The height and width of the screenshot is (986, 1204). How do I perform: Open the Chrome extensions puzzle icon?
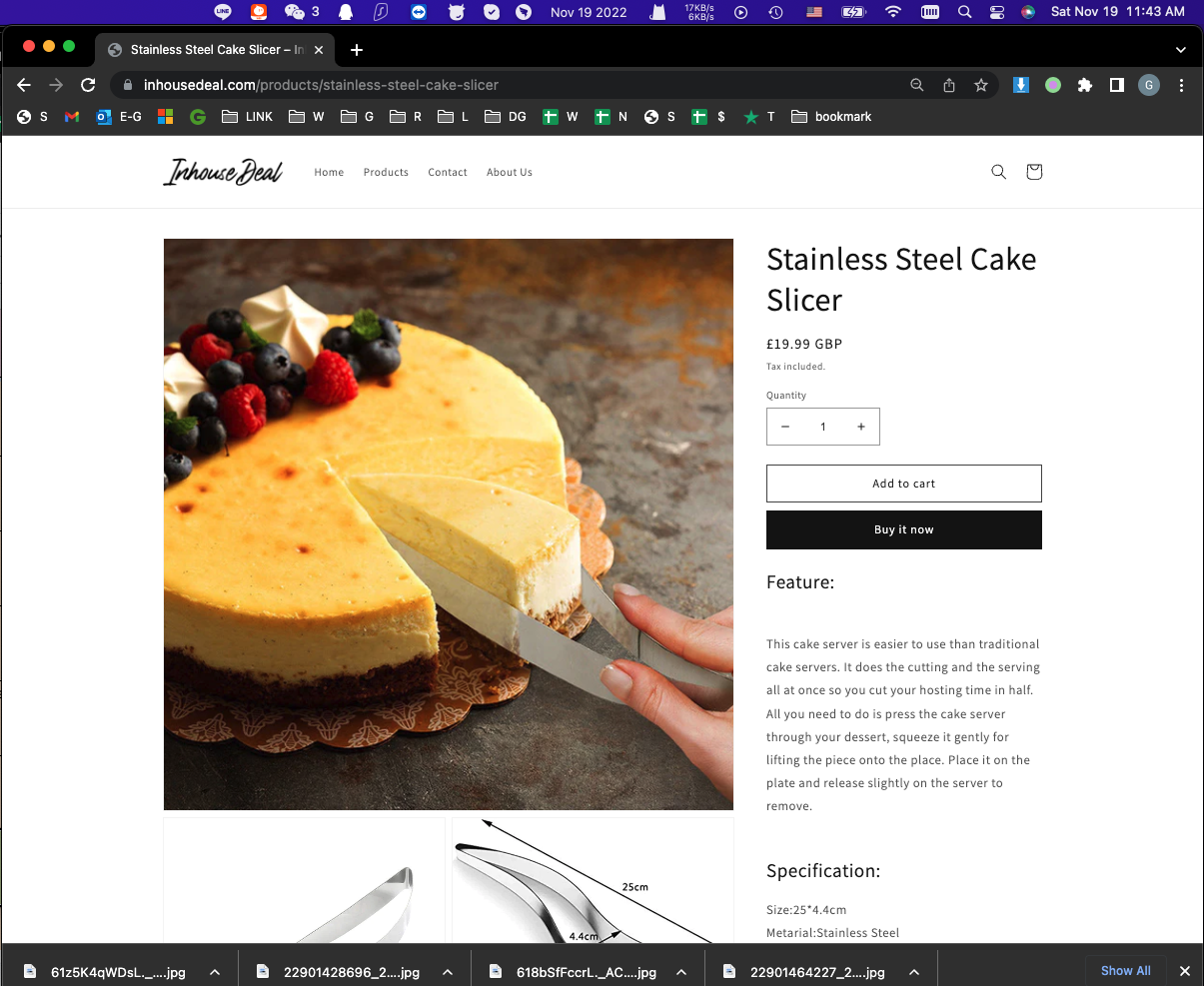coord(1085,85)
